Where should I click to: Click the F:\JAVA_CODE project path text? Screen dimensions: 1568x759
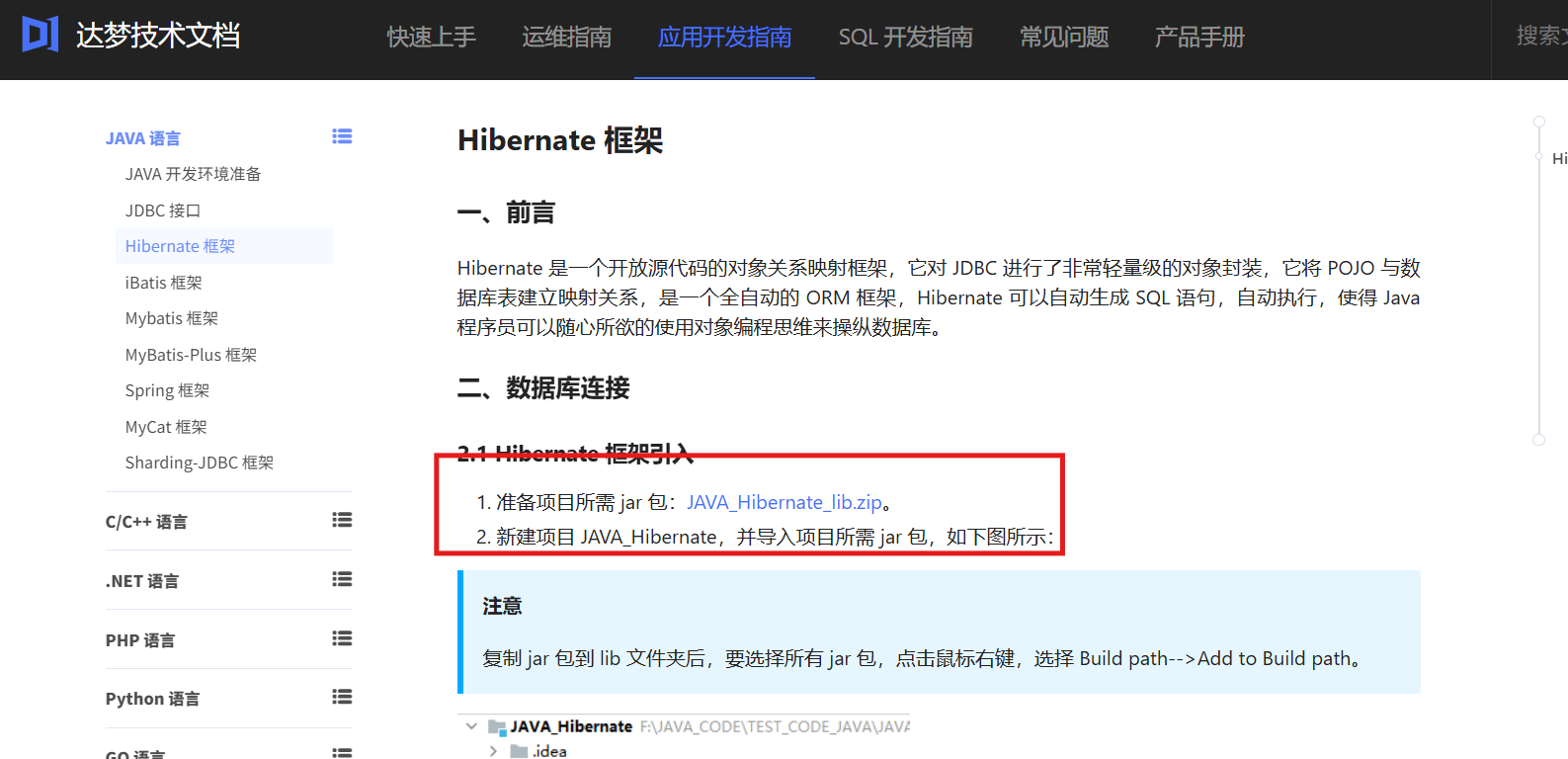coord(775,726)
